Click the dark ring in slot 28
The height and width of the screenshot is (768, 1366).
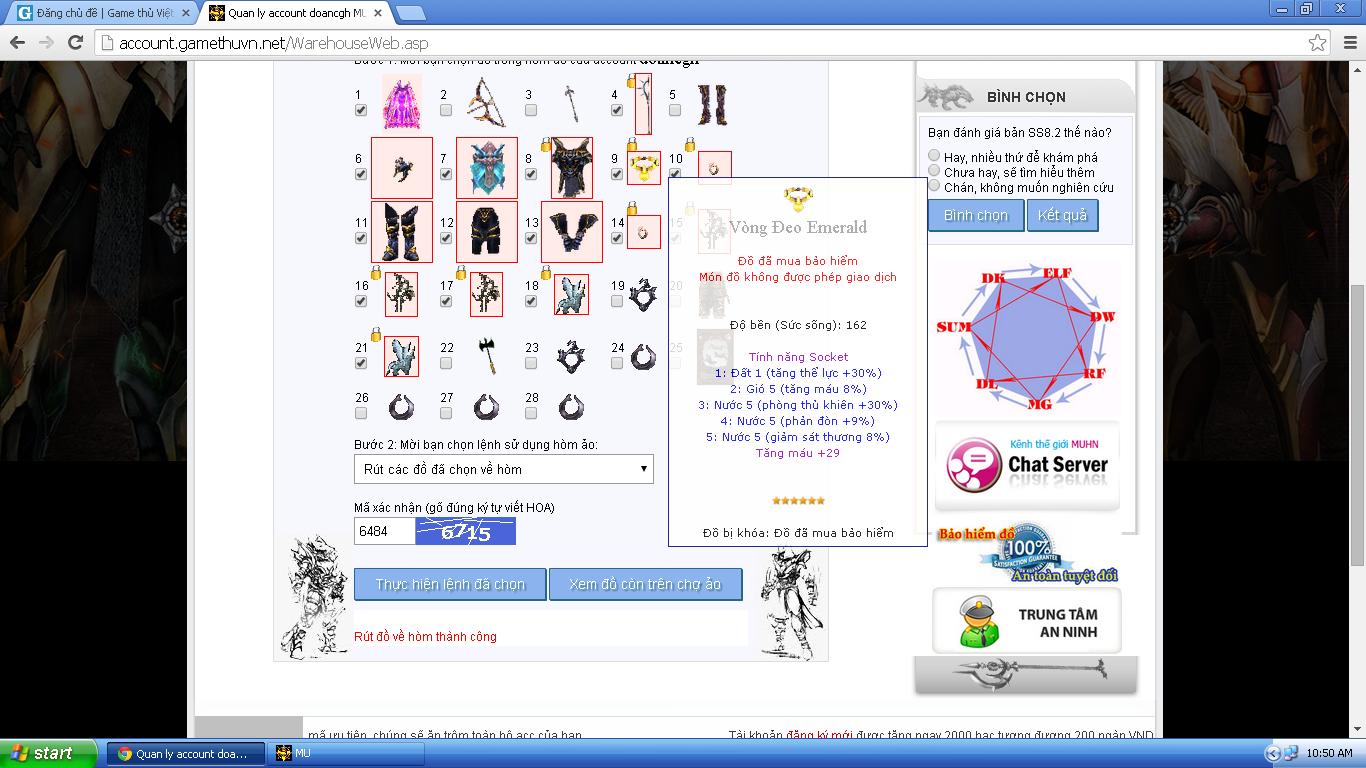571,406
